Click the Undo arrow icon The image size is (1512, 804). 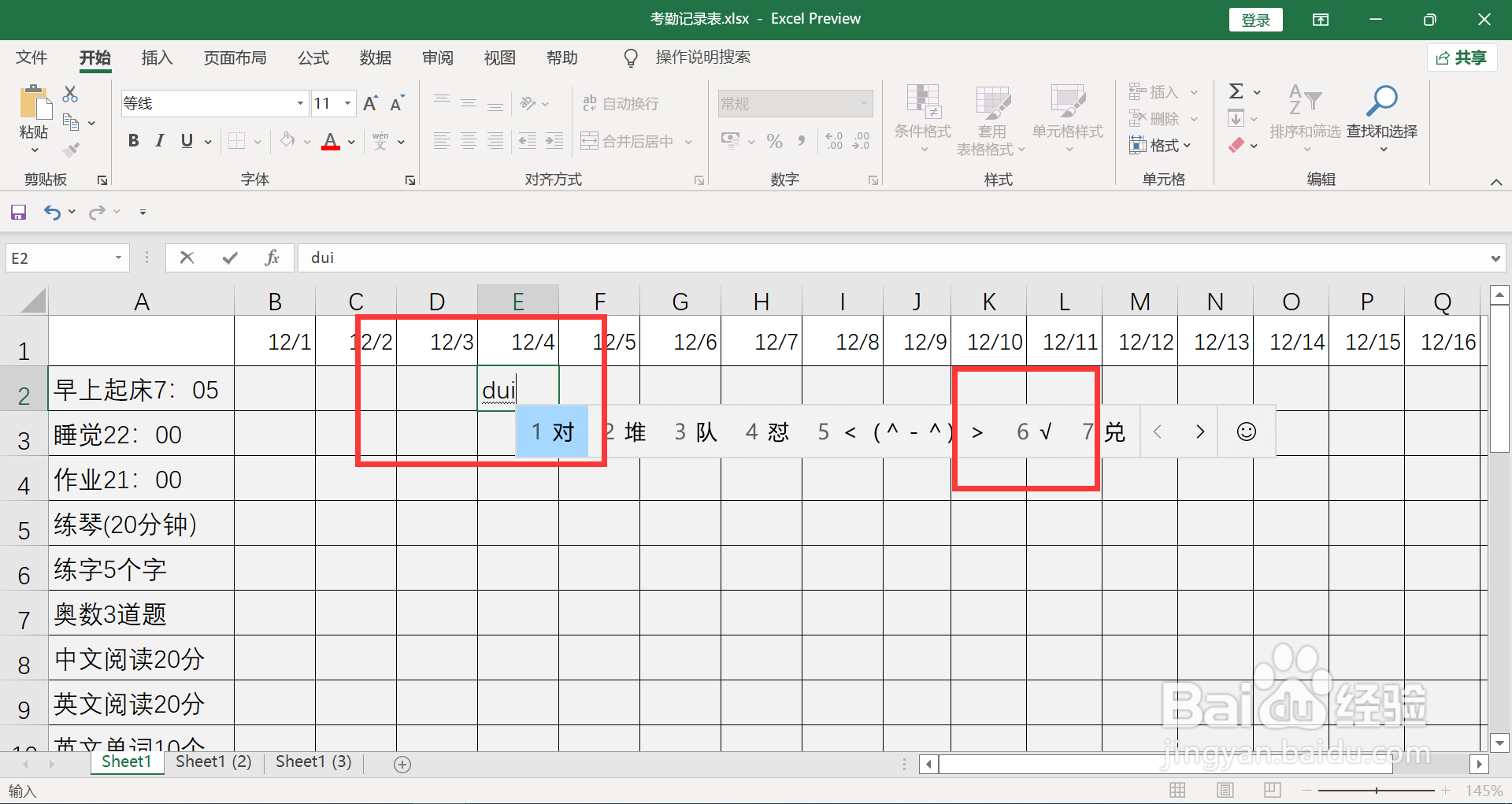52,212
